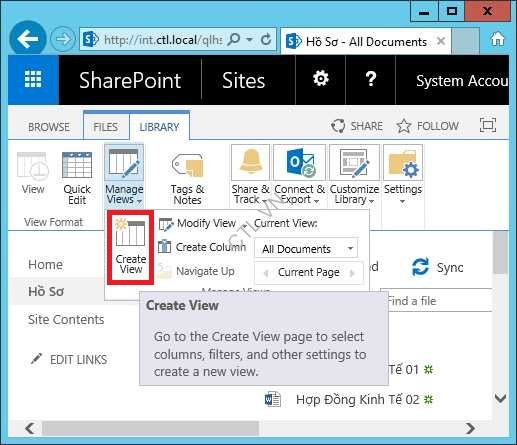Expand the Connect & Export group
This screenshot has height=445, width=517.
(299, 175)
